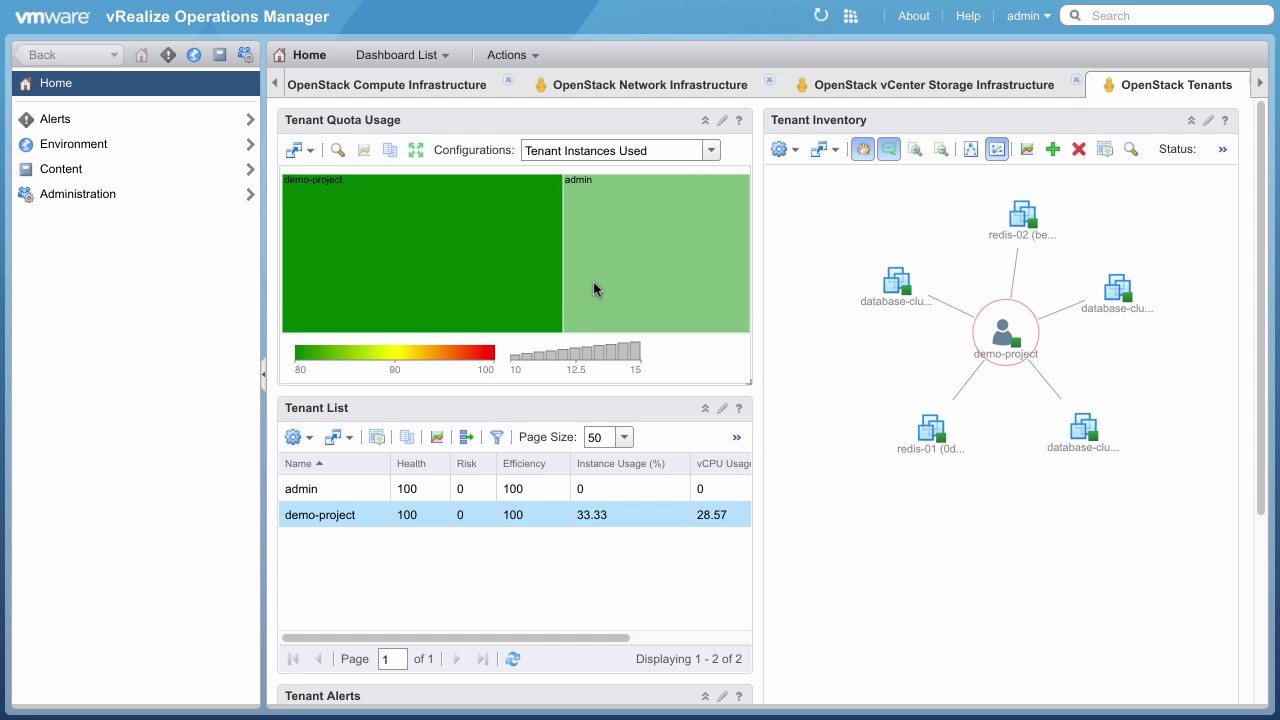Expand the Administration item in the left navigation

pos(250,194)
